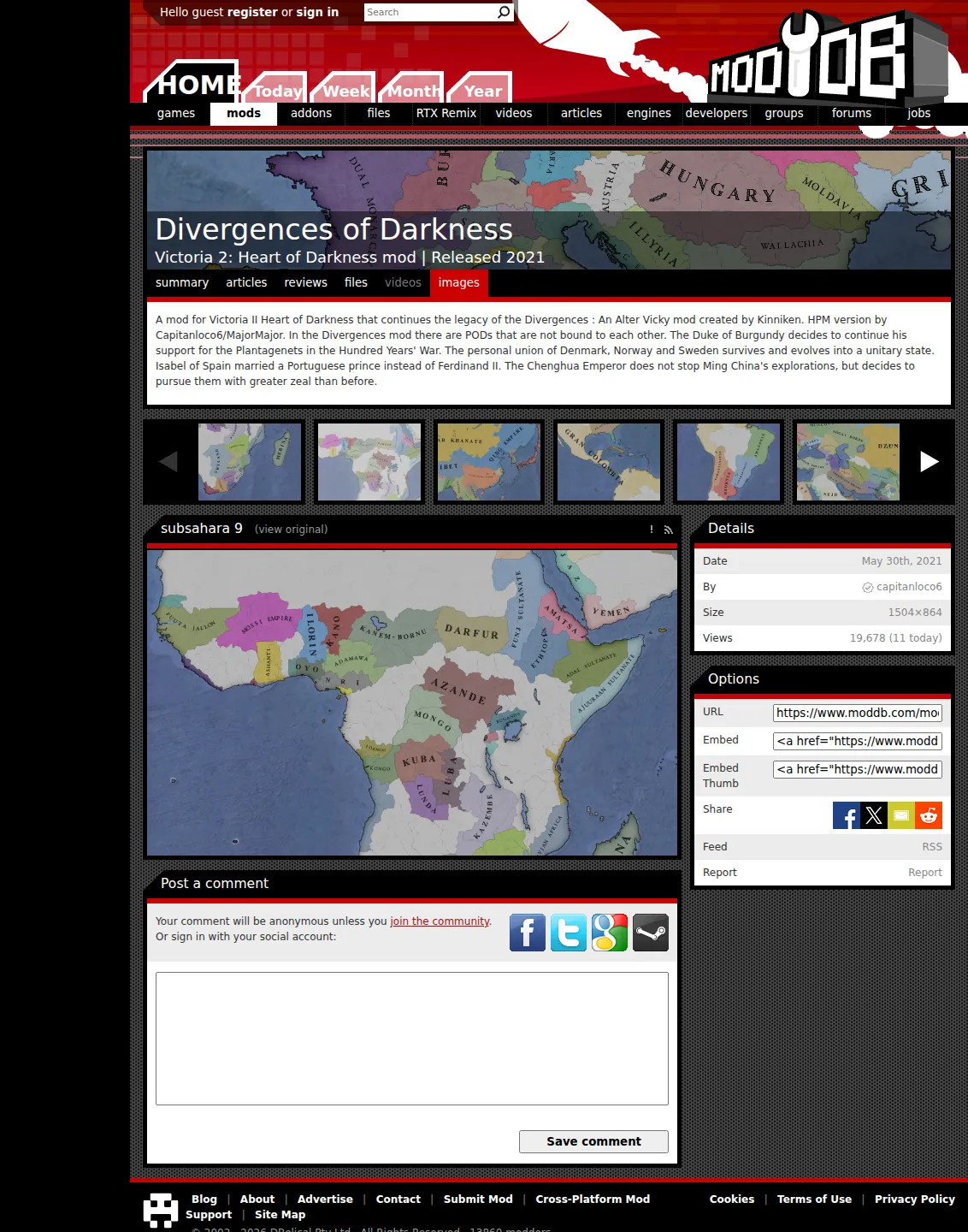Open the engines menu
The image size is (968, 1232).
tap(649, 113)
